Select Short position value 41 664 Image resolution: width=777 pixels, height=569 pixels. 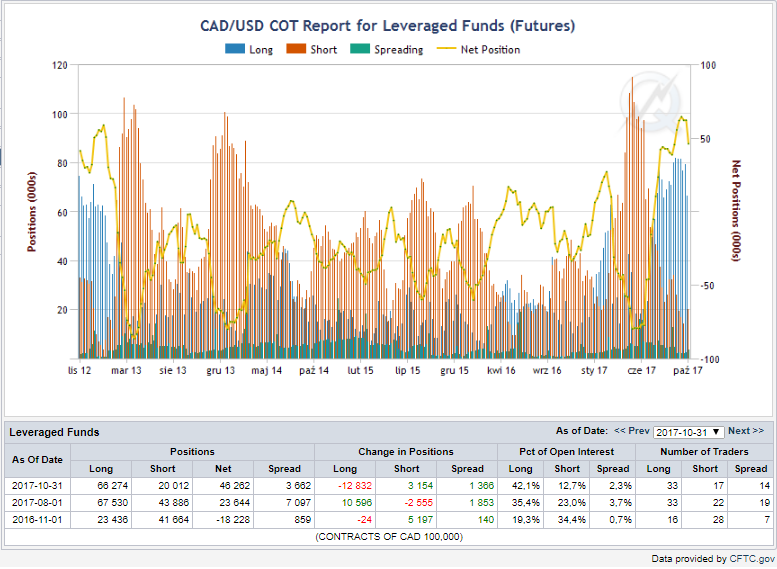173,519
